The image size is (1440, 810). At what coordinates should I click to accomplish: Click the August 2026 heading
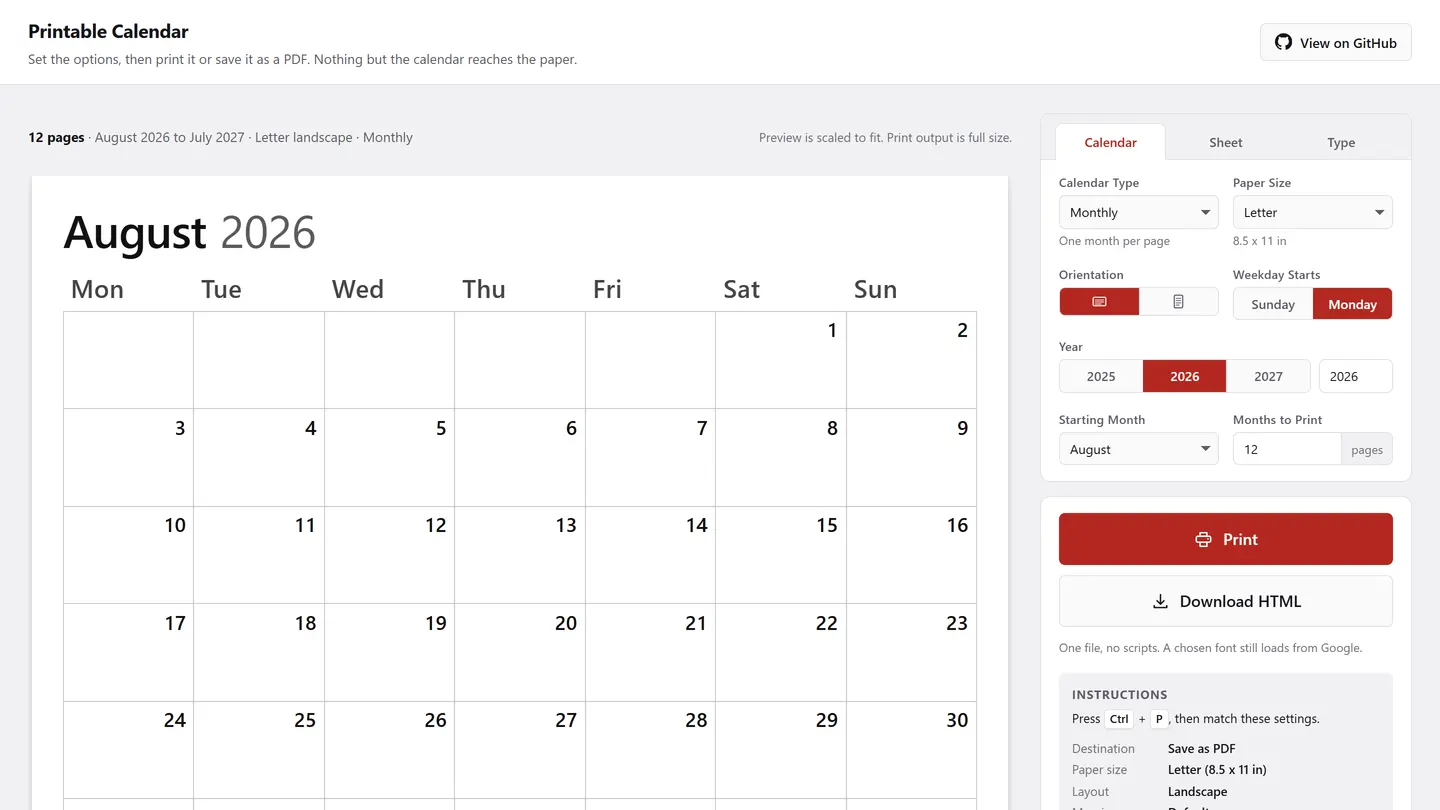tap(190, 232)
